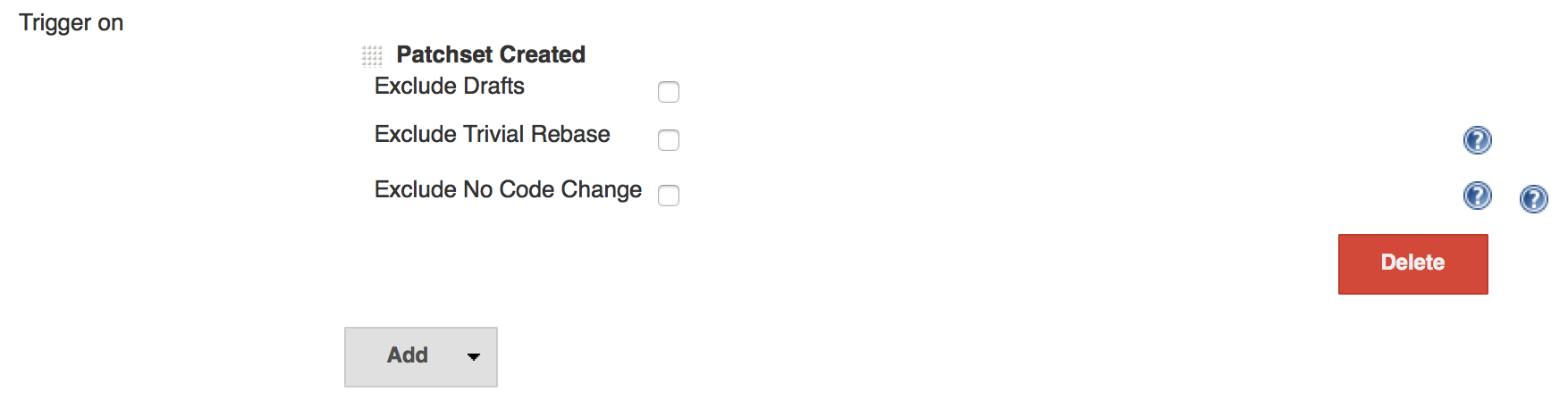Screen dimensions: 1568x400
Task: Show help icon beside Exclude No Code Change
Action: pyautogui.click(x=1477, y=196)
